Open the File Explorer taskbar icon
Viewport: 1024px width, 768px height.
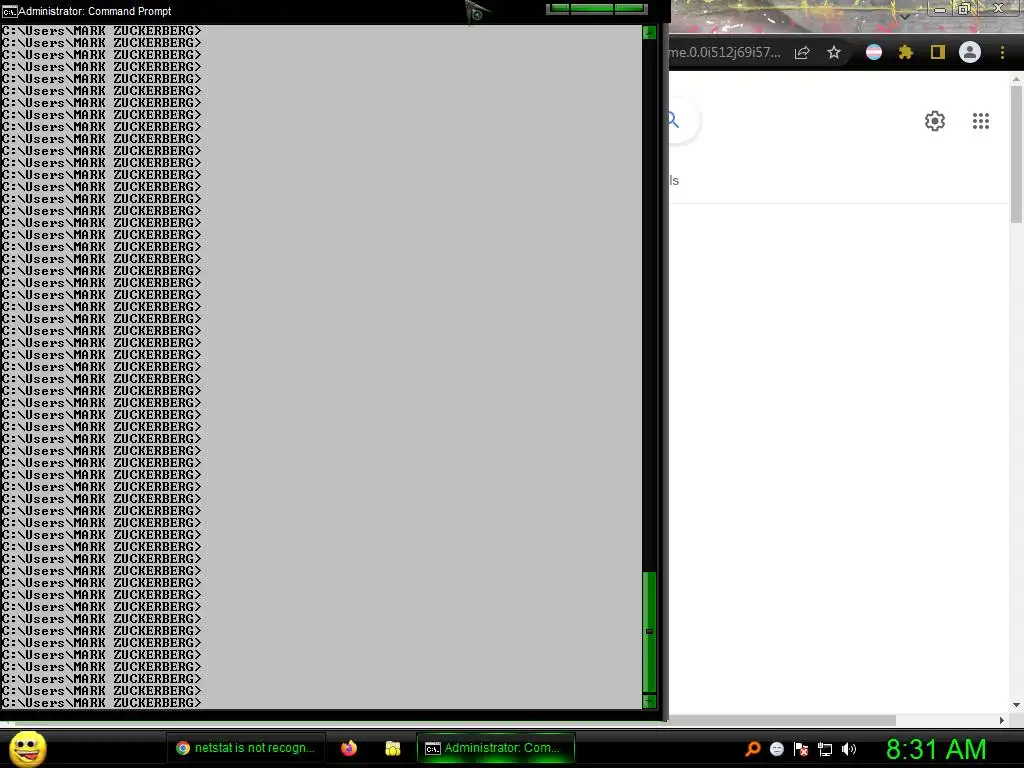pos(392,748)
